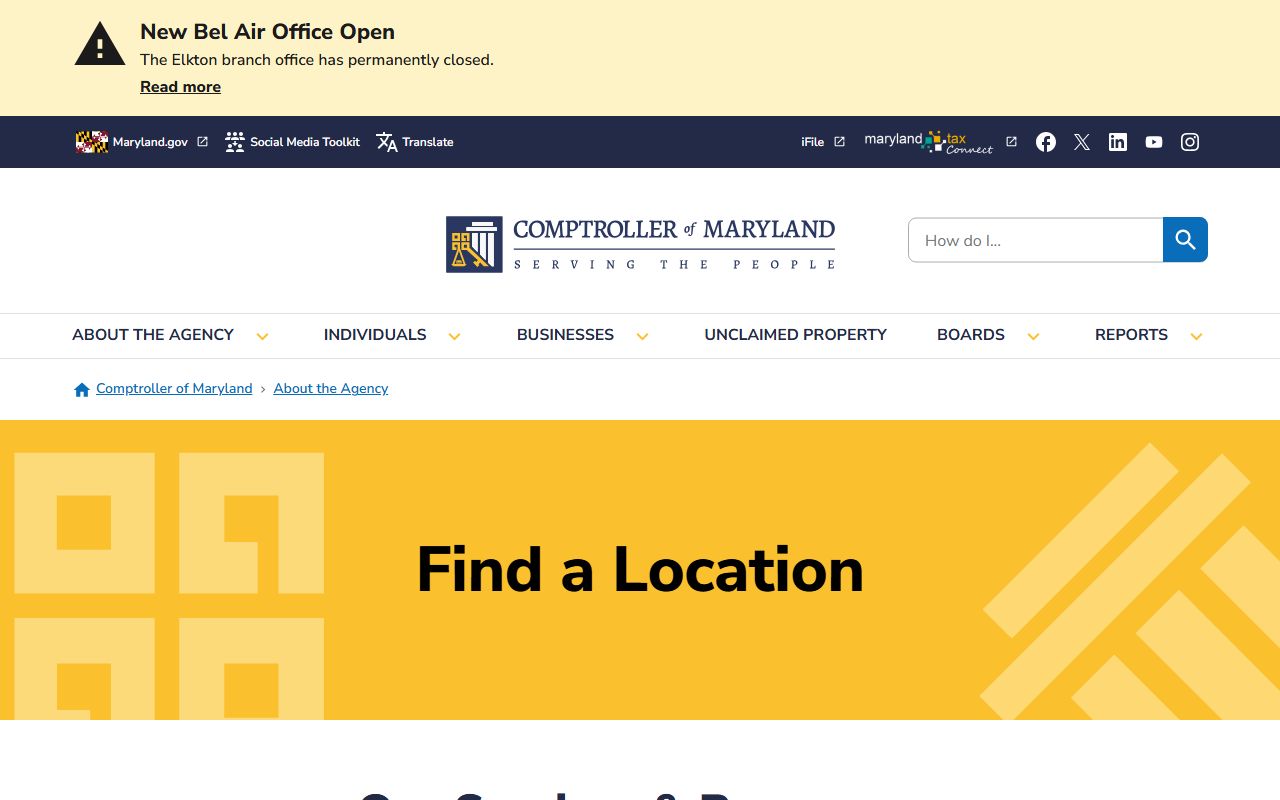Open Read more alert link
Viewport: 1280px width, 800px height.
tap(180, 87)
